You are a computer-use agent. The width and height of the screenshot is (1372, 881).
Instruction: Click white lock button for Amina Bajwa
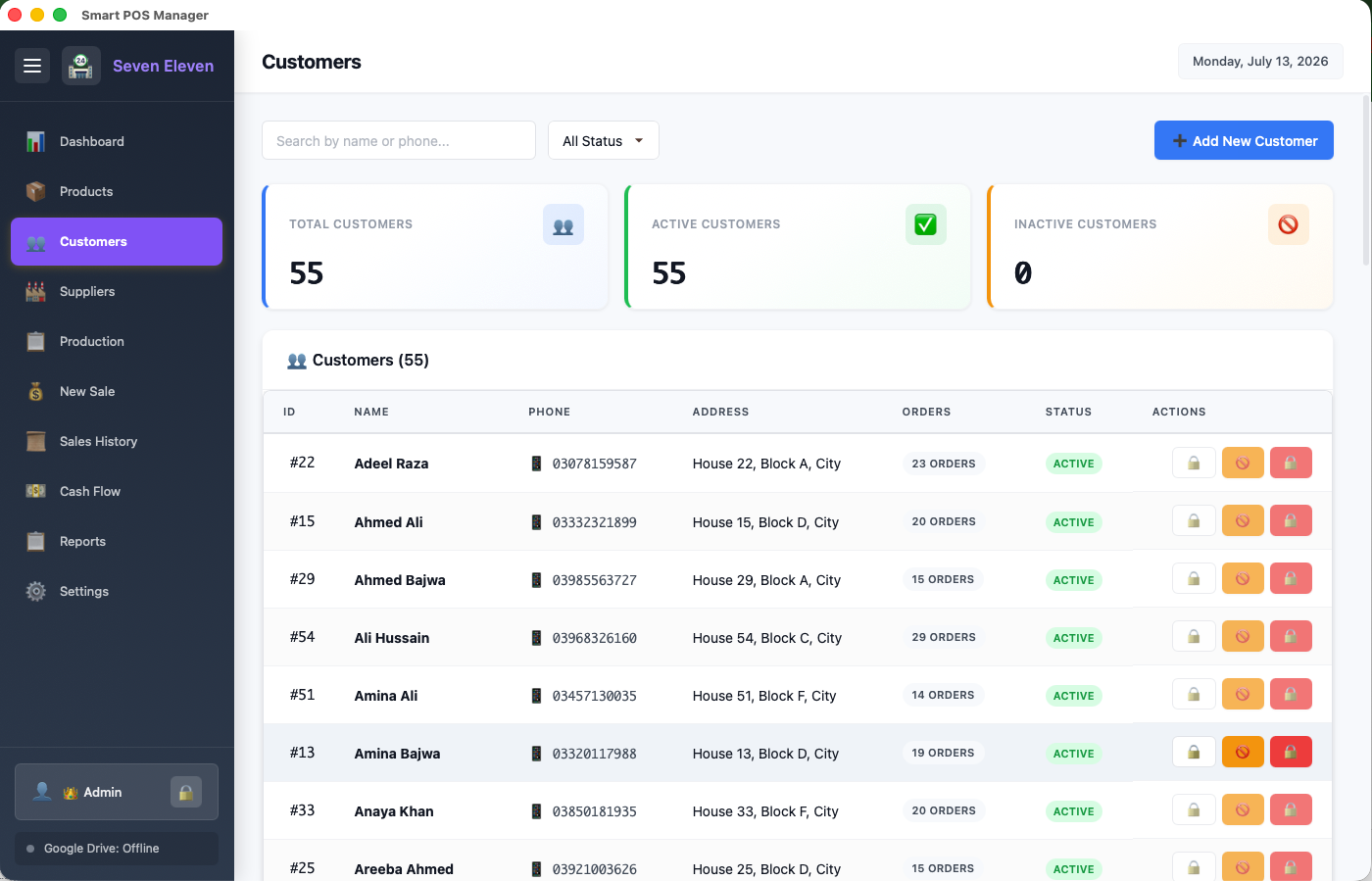(x=1194, y=752)
